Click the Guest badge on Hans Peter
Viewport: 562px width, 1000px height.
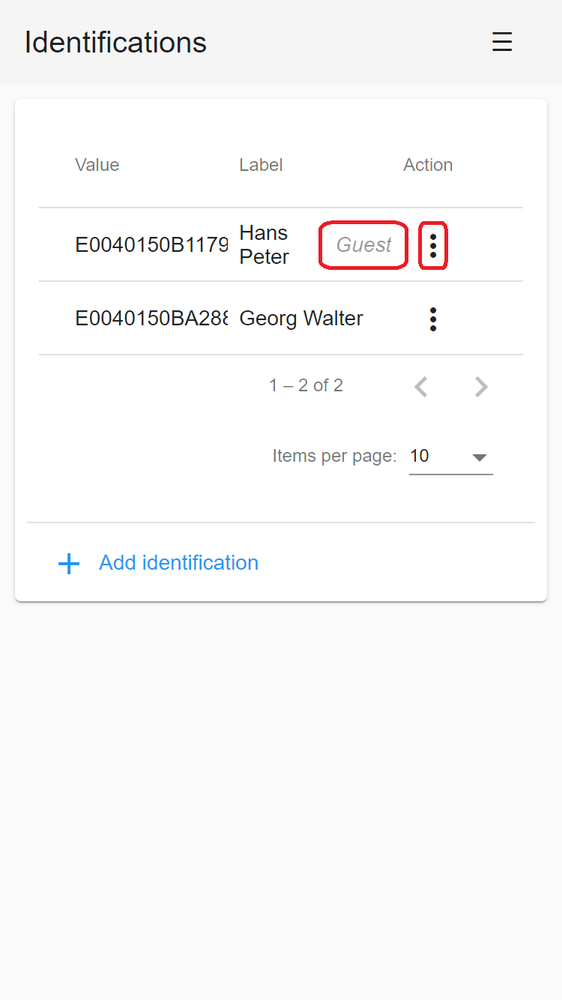(364, 245)
